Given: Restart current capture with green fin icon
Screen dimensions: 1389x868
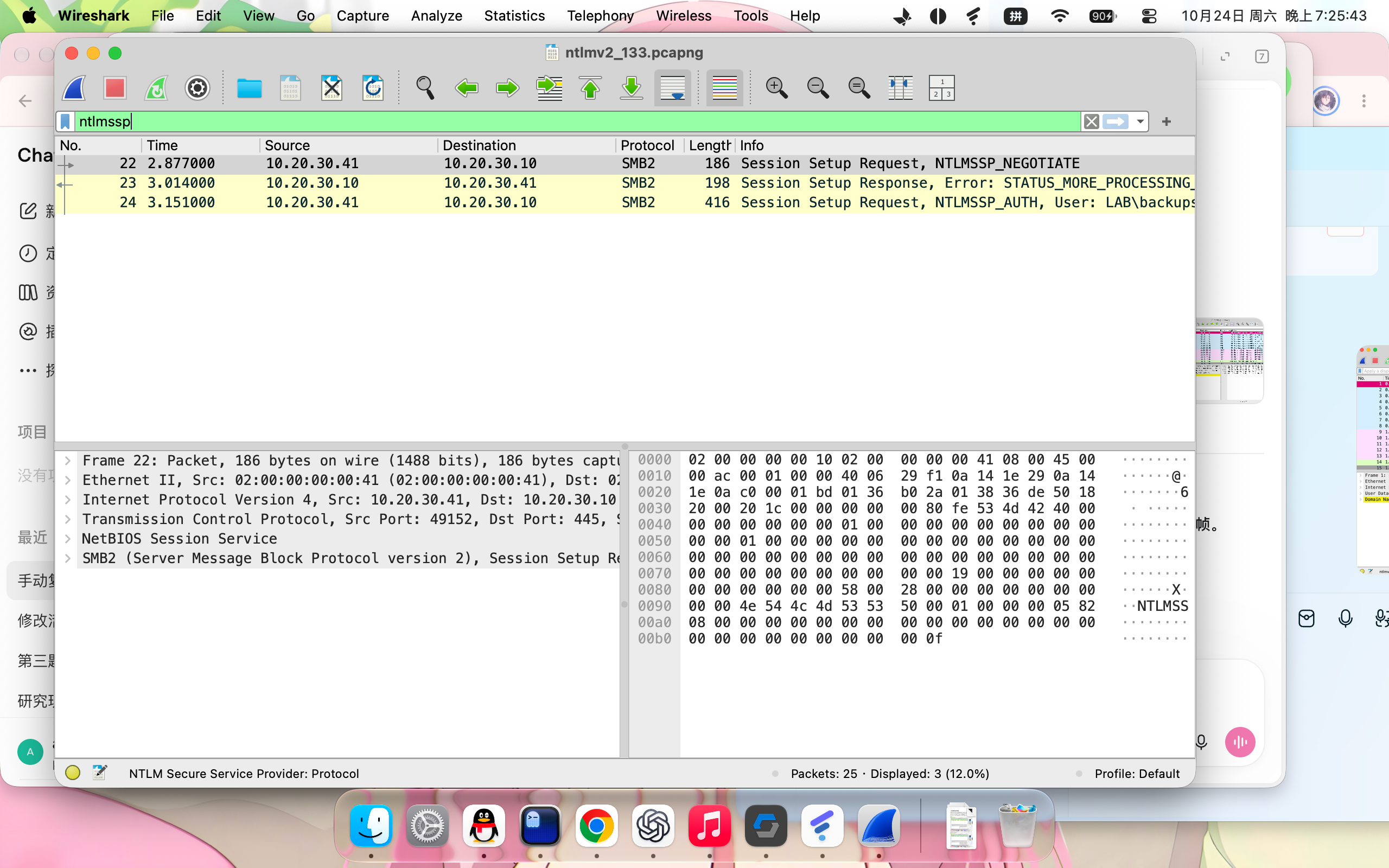Looking at the screenshot, I should (x=156, y=88).
